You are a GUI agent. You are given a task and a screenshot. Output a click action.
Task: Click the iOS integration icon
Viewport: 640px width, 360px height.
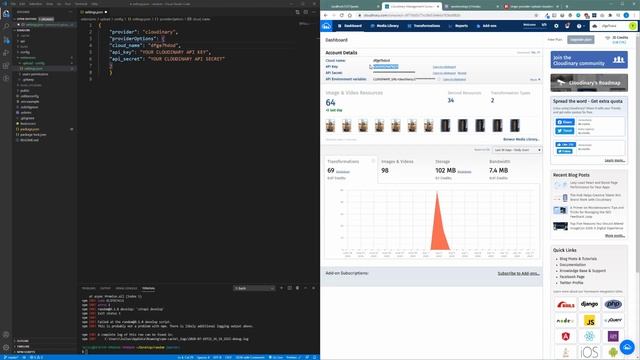[589, 352]
